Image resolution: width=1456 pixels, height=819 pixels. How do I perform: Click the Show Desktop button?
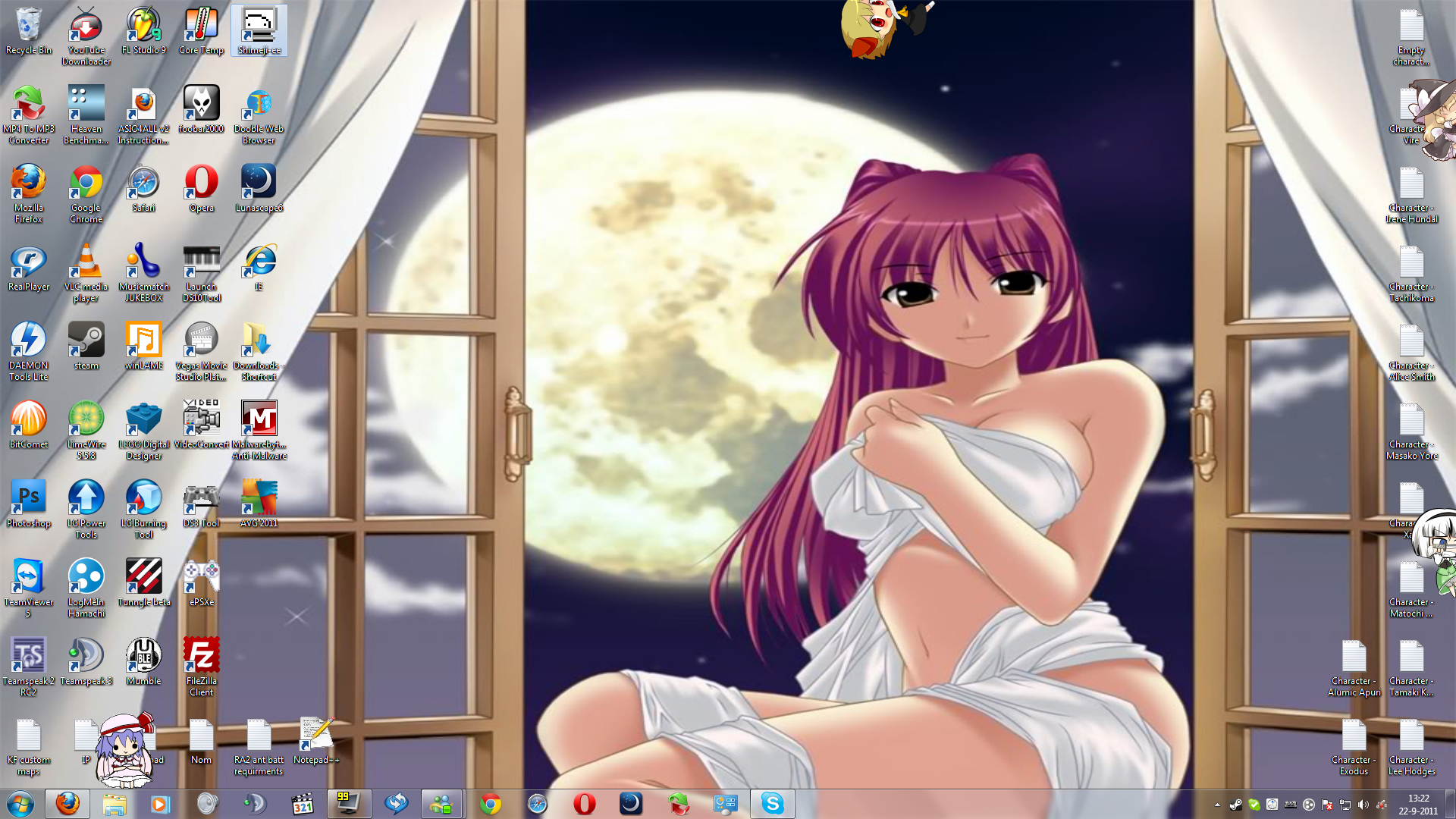[1450, 804]
